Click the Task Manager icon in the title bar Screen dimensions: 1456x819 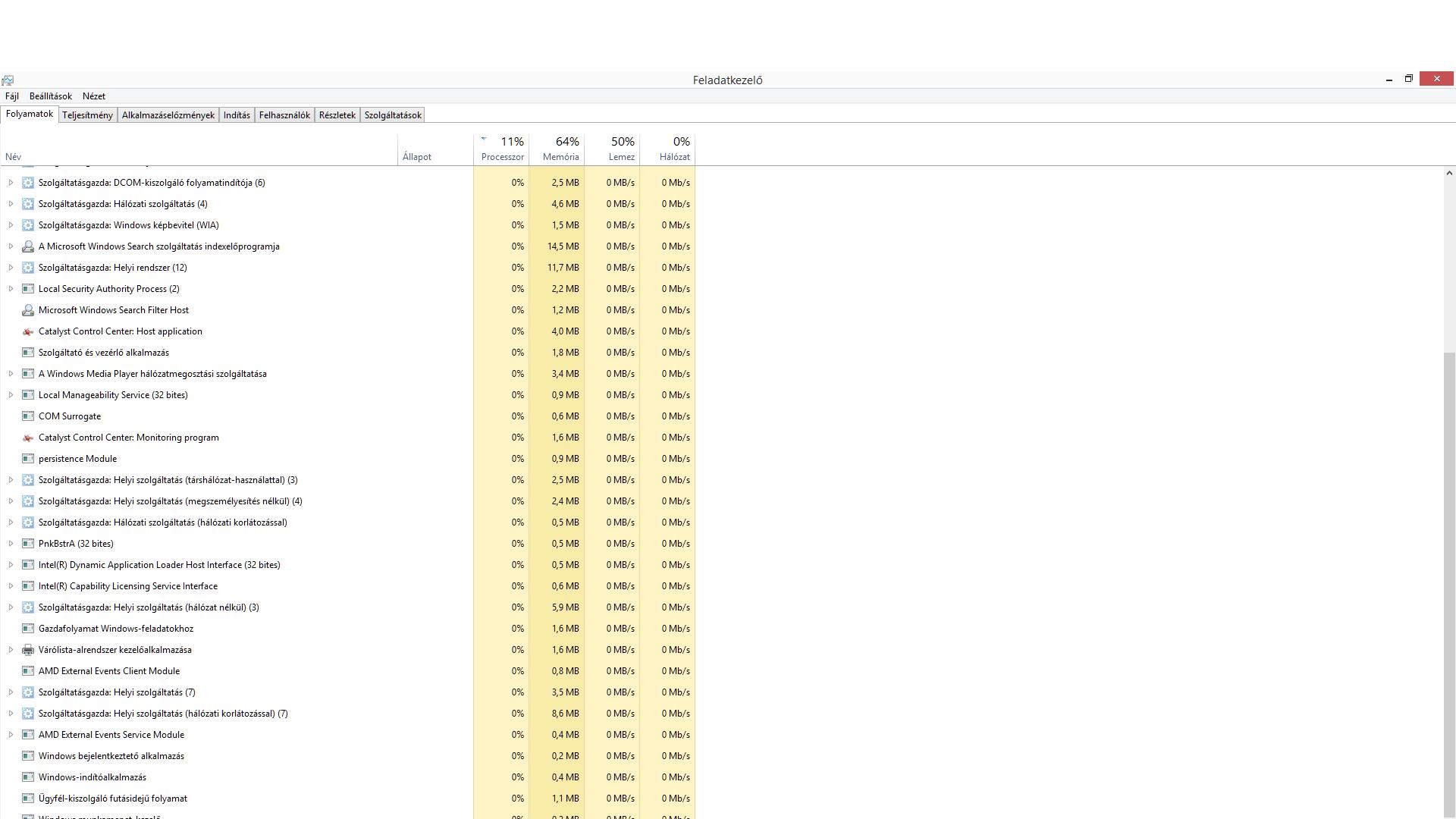[8, 80]
